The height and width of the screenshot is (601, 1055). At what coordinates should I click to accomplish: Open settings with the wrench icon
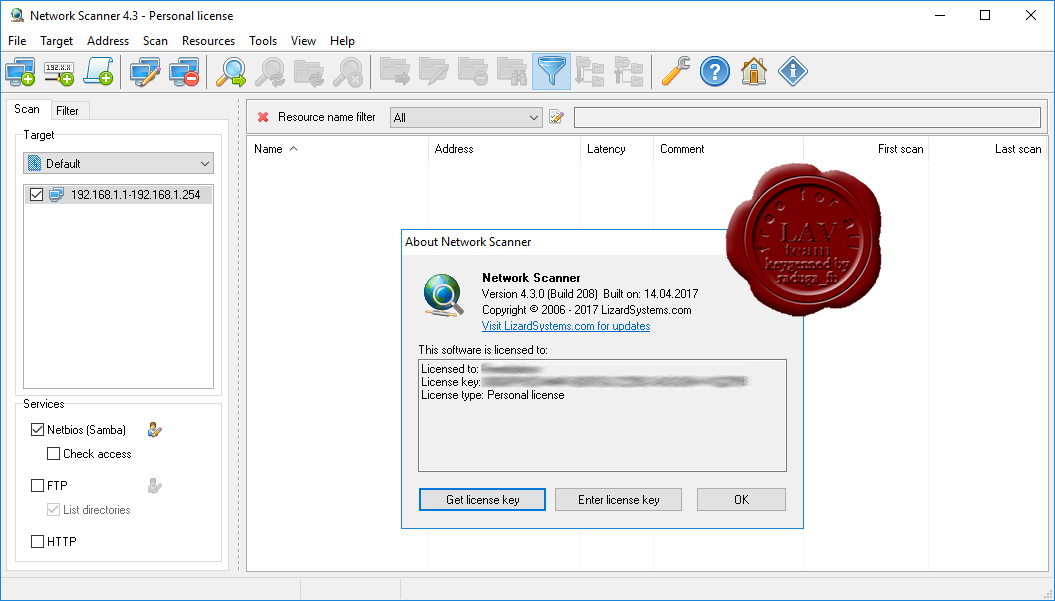(x=676, y=71)
